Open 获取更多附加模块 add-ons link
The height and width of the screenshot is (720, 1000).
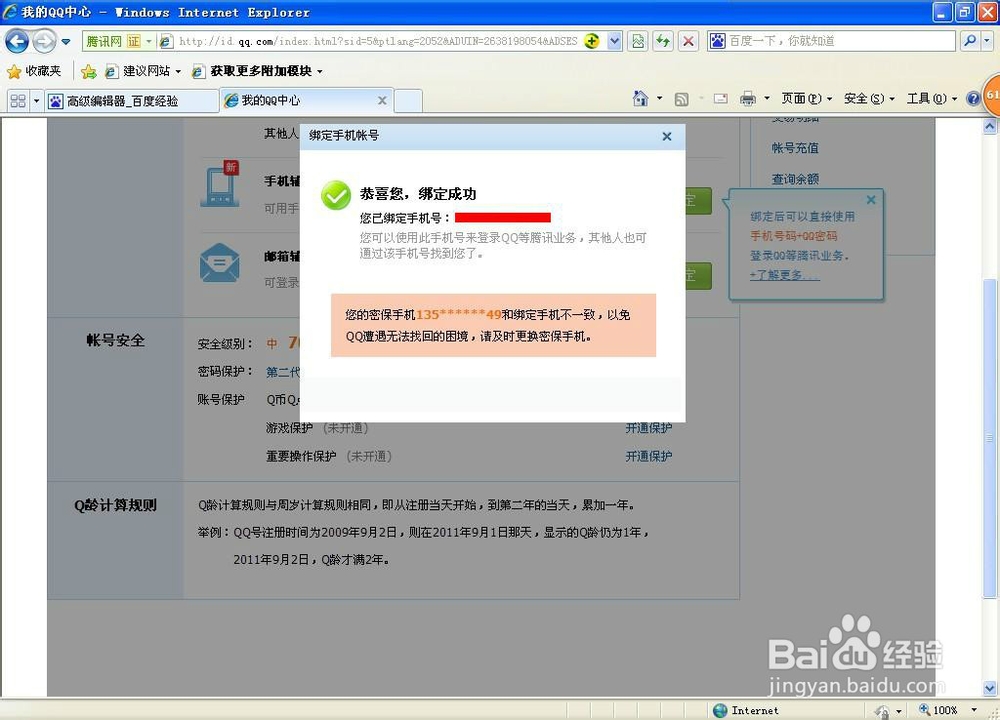[257, 71]
